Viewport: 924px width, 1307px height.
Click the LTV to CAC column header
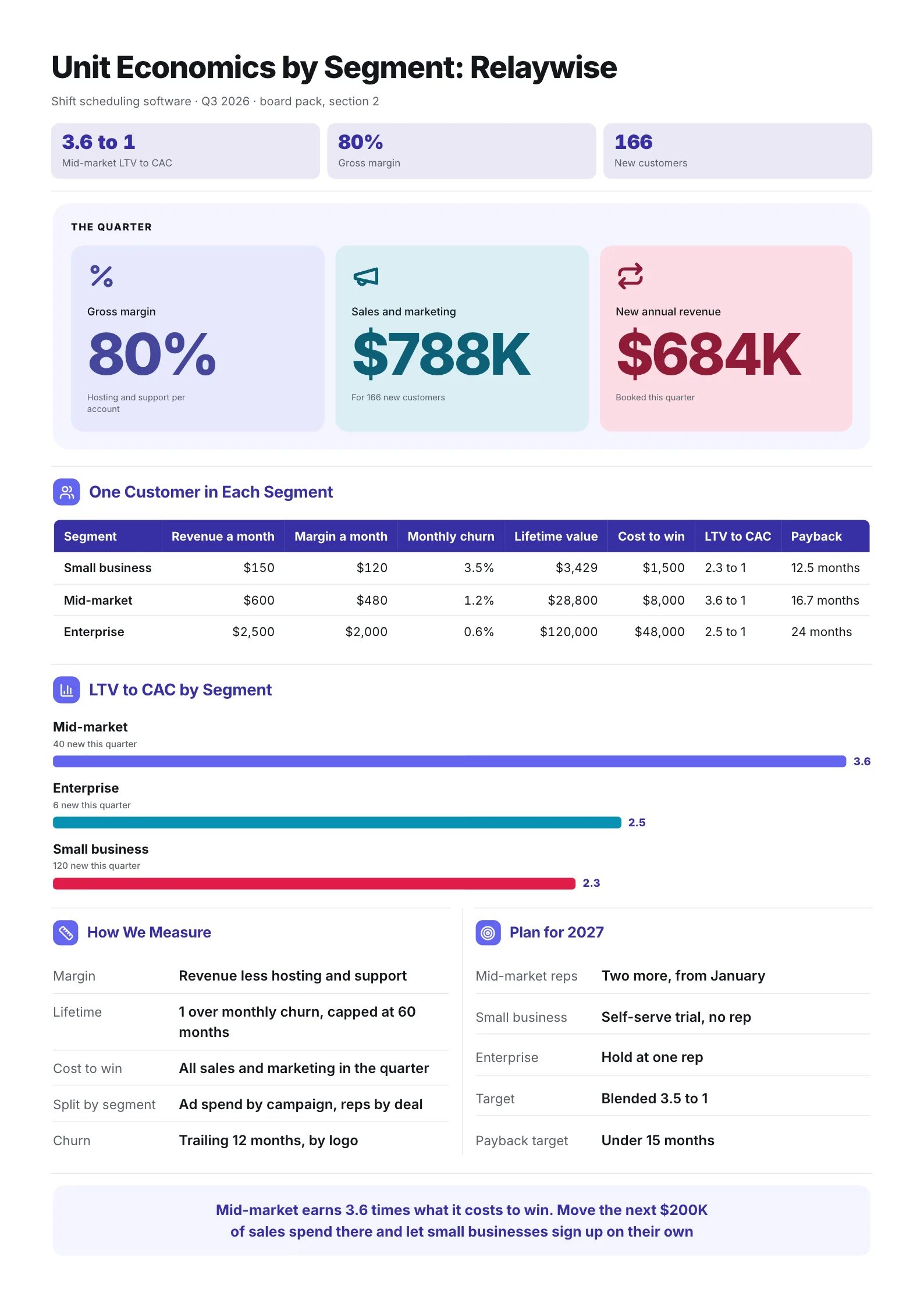coord(738,537)
